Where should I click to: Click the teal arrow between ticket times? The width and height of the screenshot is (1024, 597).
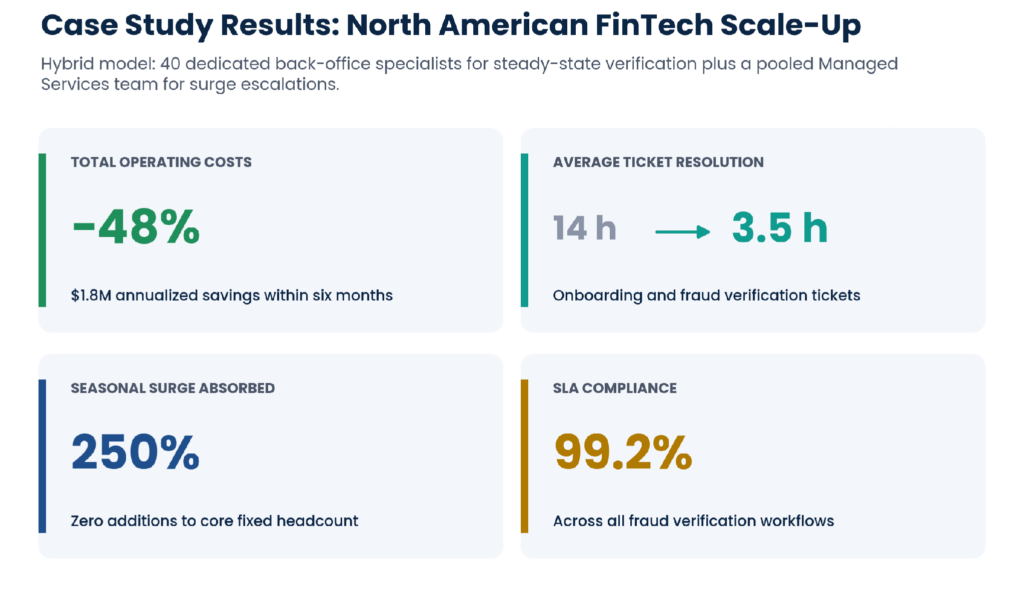[x=682, y=232]
